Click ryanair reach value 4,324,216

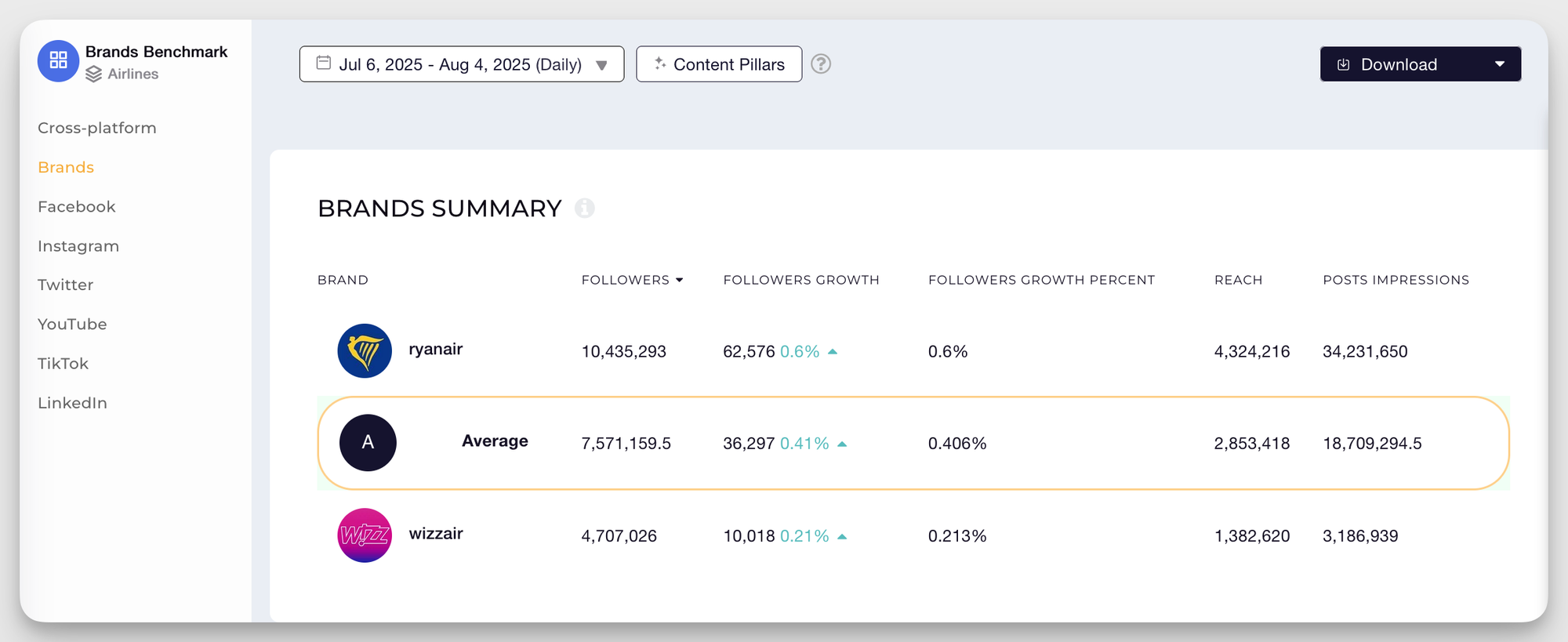pyautogui.click(x=1252, y=352)
